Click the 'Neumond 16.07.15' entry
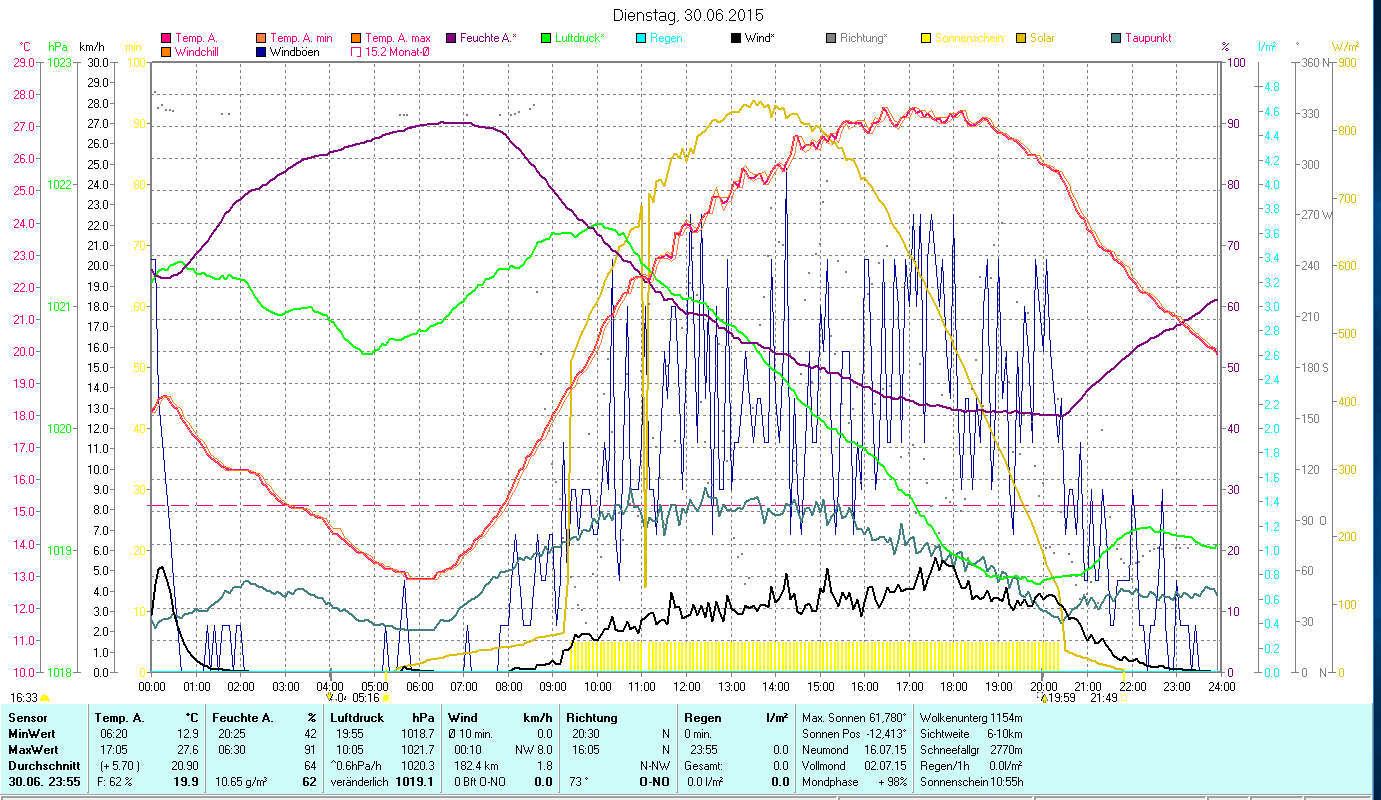The image size is (1381, 800). [855, 750]
